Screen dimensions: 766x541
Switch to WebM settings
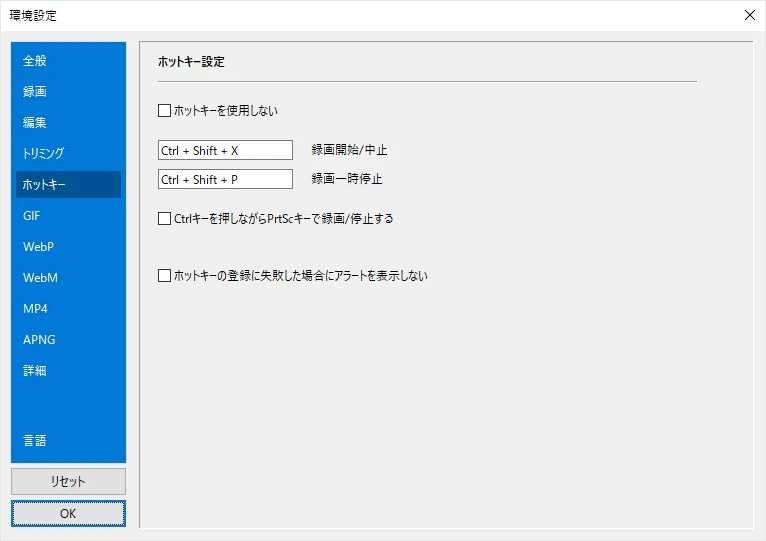coord(40,278)
